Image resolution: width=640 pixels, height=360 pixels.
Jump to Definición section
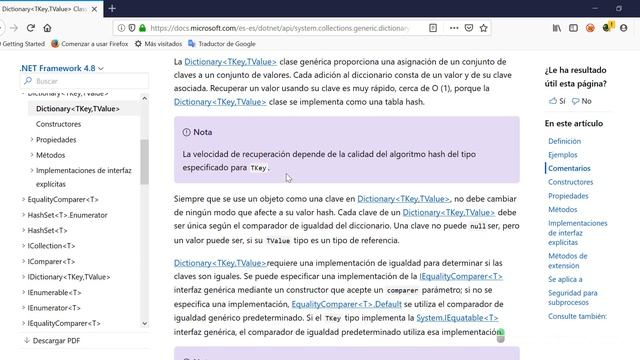pyautogui.click(x=564, y=141)
